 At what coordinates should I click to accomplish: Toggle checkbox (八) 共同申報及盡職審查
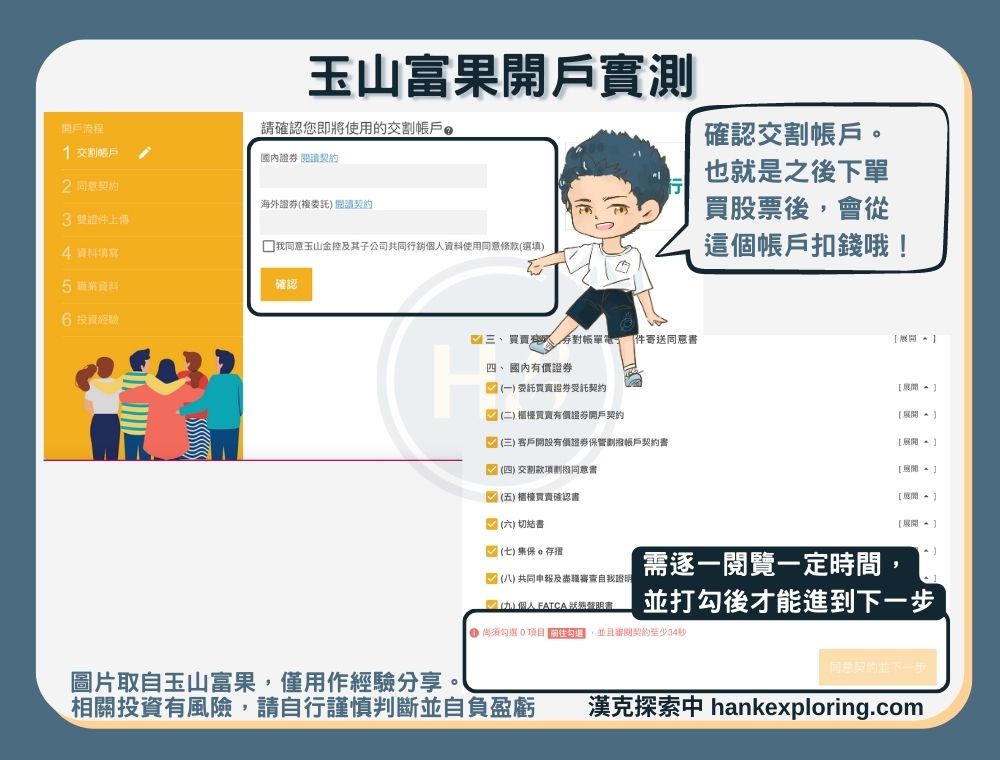click(491, 579)
